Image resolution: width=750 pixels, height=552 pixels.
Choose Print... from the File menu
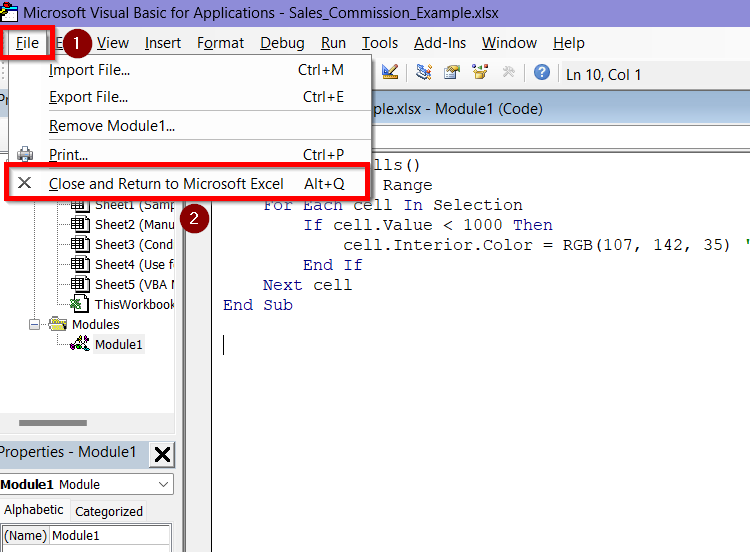click(190, 154)
